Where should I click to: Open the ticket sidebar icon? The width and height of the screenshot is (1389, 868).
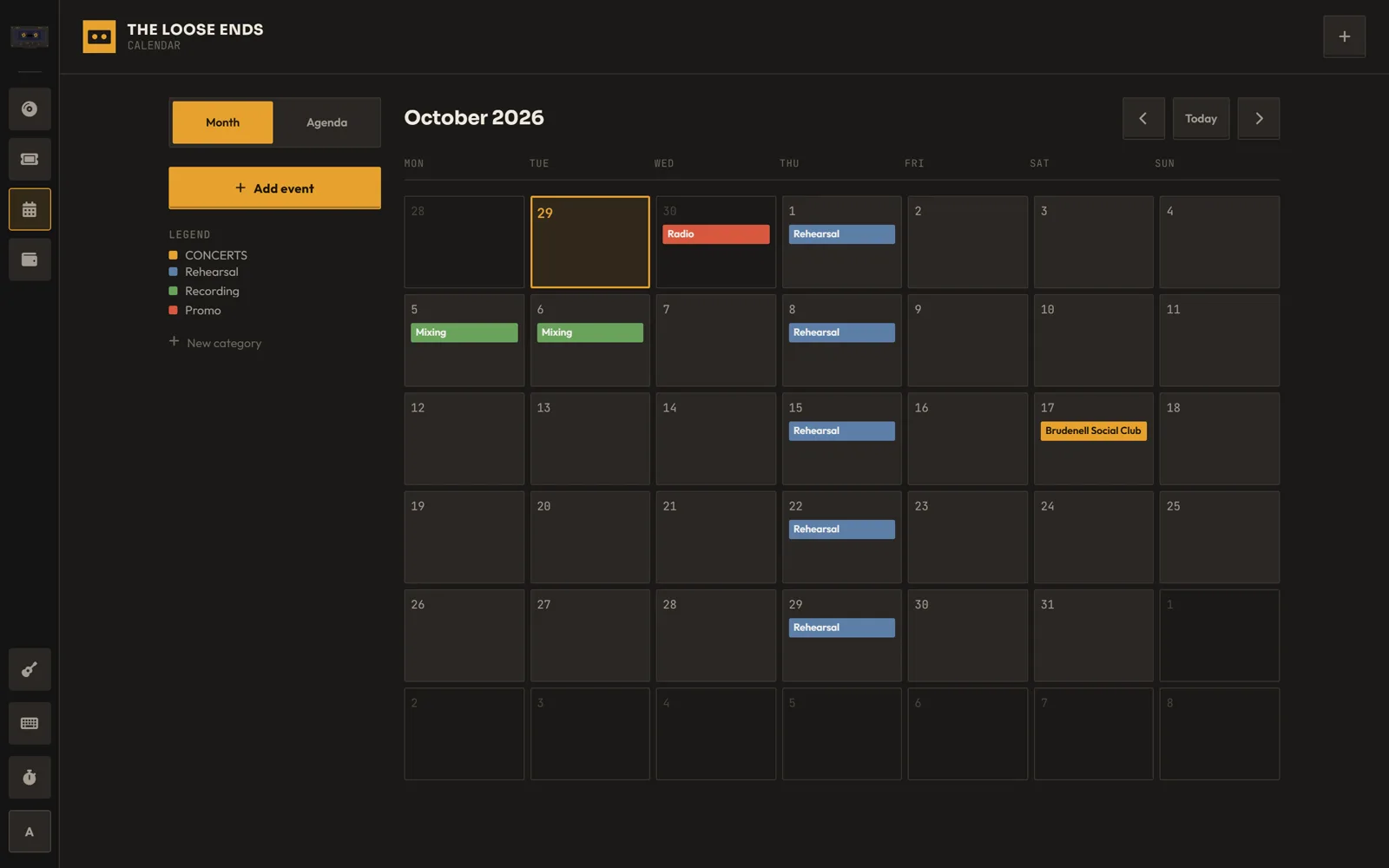coord(30,160)
